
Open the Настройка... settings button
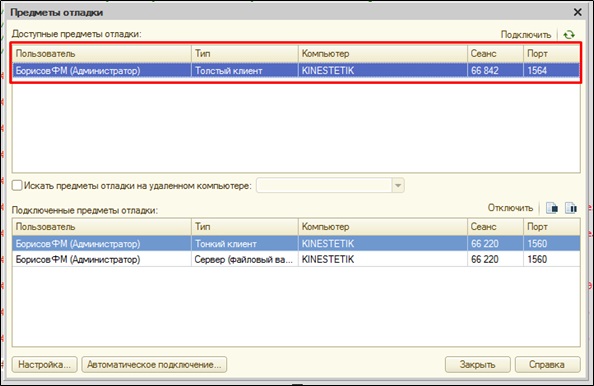[44, 364]
